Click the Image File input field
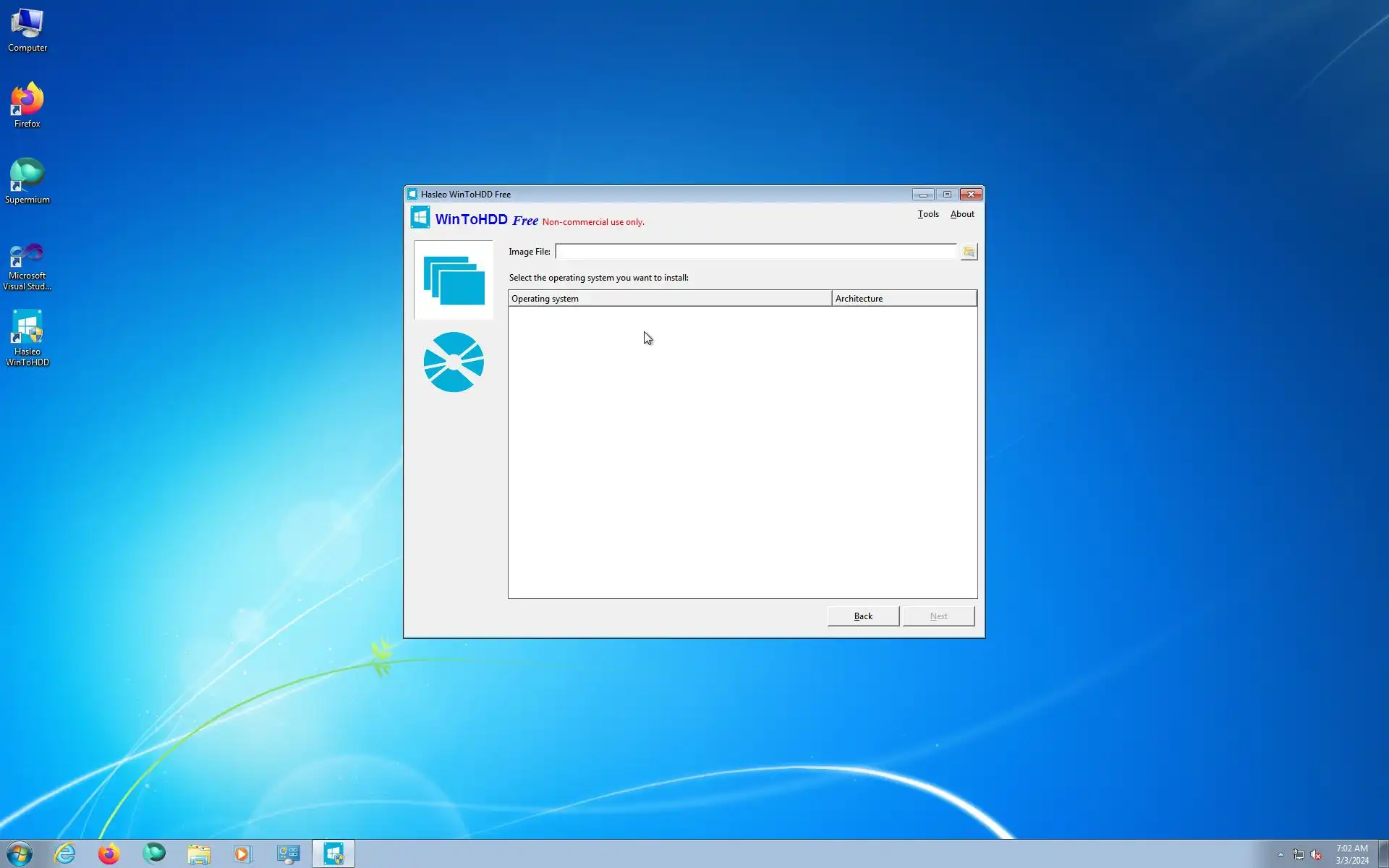Screen dimensions: 1389x868 point(755,252)
